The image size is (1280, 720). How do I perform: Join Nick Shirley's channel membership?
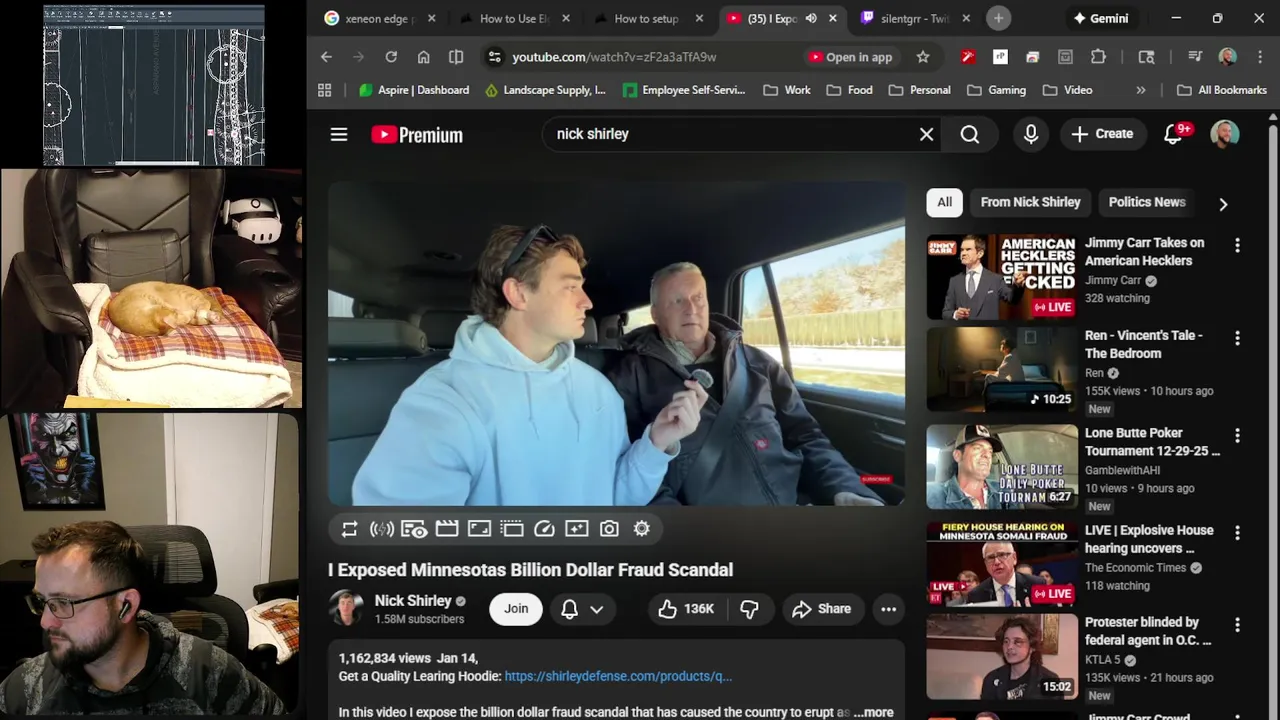(516, 609)
